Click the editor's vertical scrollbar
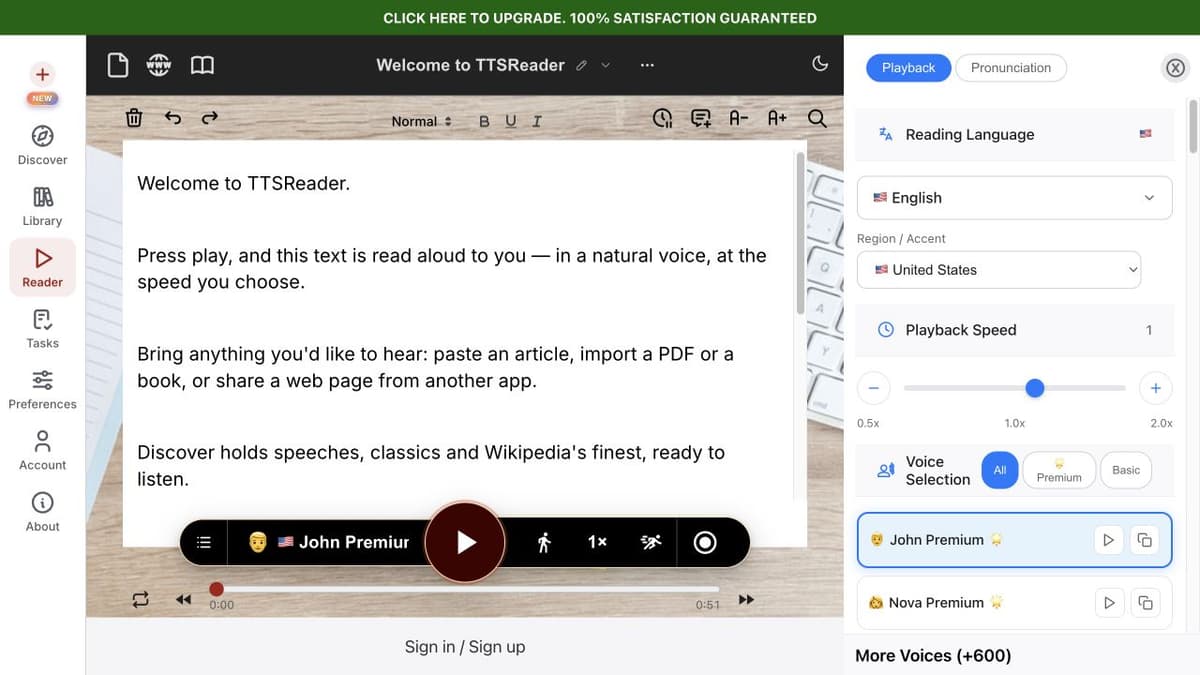 coord(800,235)
